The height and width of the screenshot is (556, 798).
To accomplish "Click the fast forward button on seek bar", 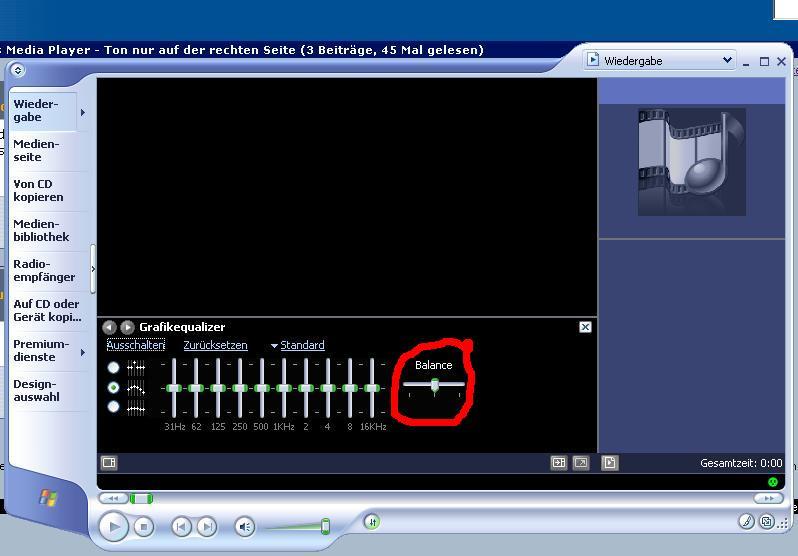I will click(x=768, y=498).
